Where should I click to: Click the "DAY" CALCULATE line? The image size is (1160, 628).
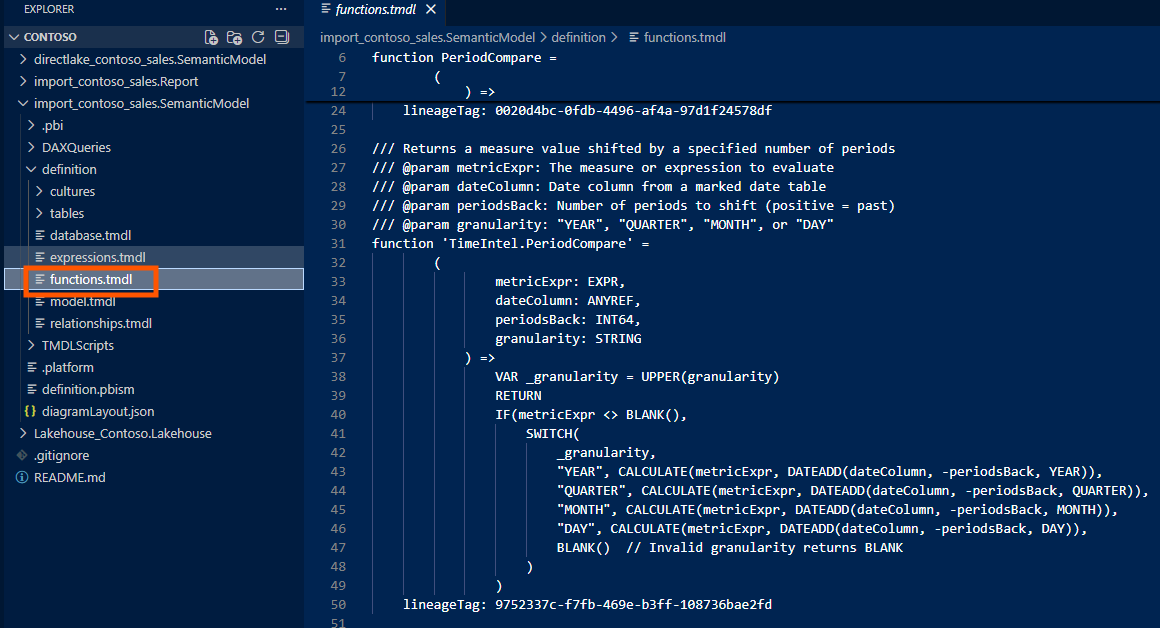point(822,529)
